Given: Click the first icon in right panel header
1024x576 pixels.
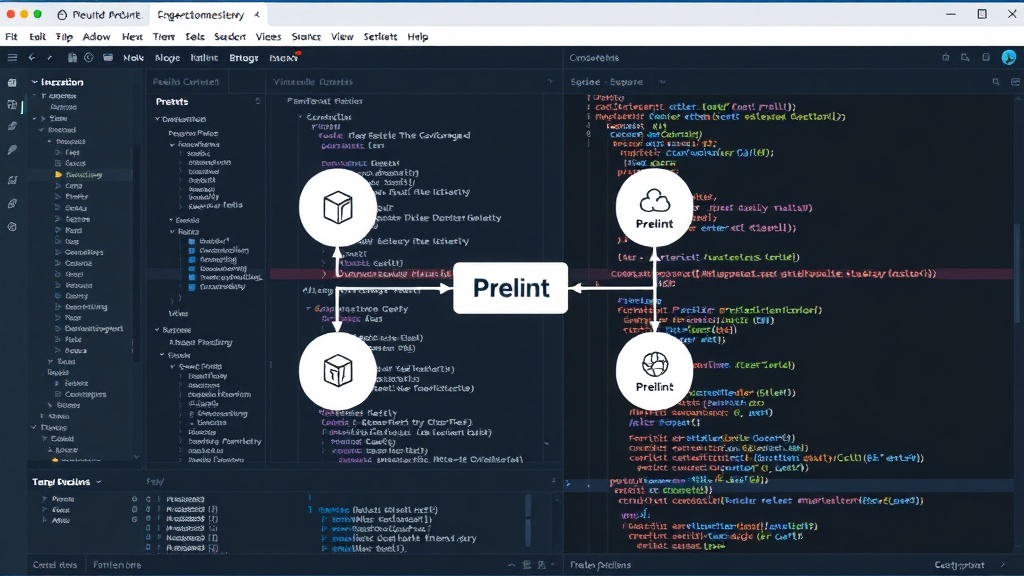Looking at the screenshot, I should click(x=946, y=57).
